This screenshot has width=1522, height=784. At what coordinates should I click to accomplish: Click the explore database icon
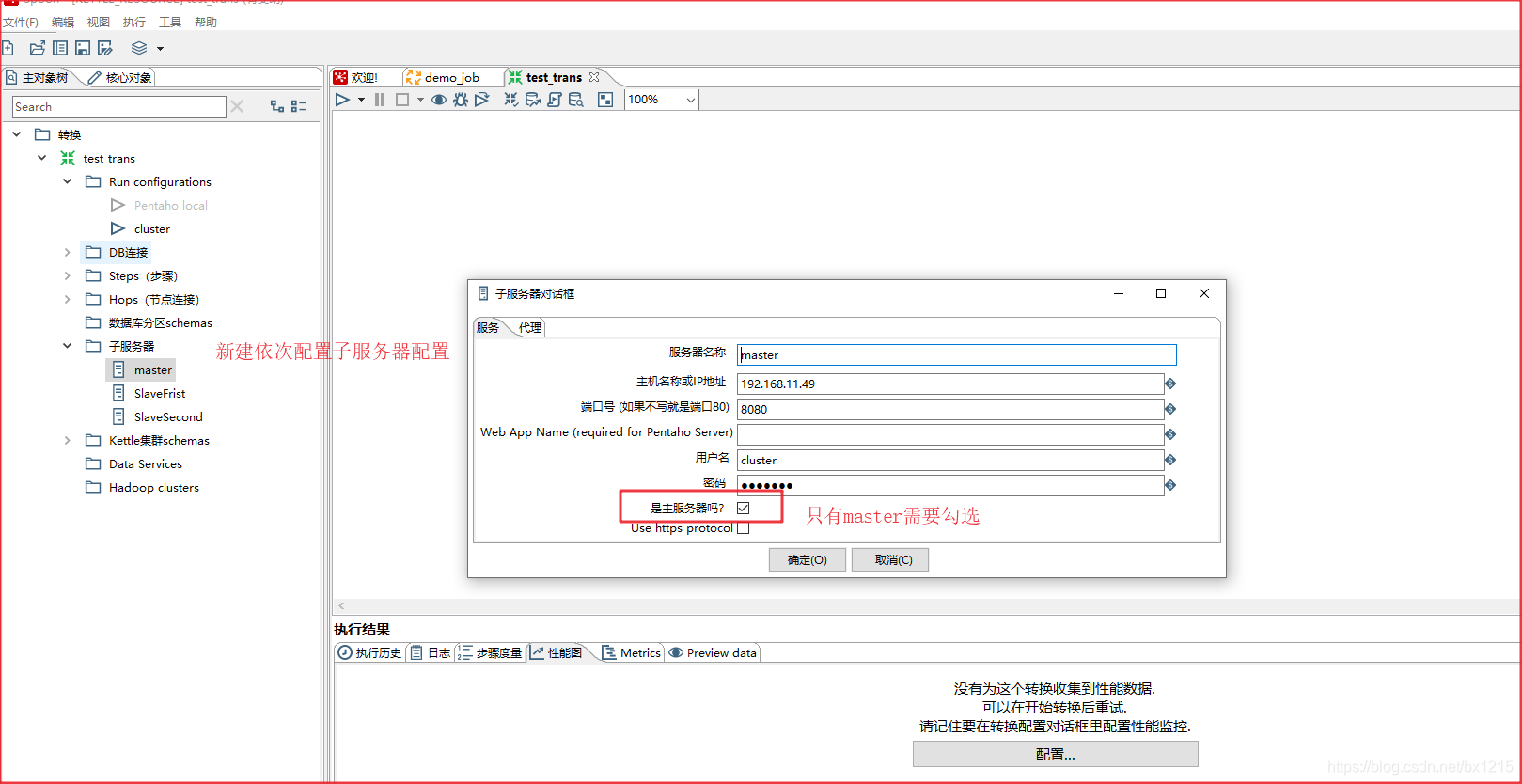(576, 100)
